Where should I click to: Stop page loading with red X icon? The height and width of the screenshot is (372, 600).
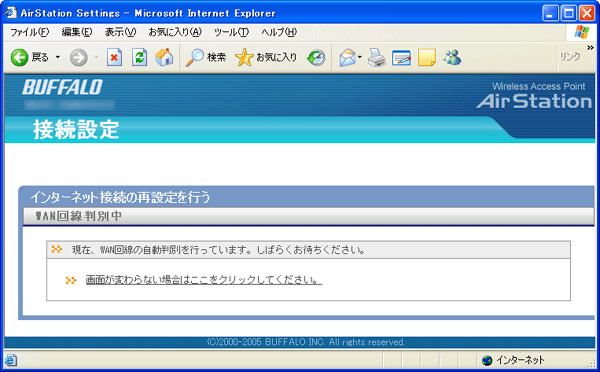point(114,58)
